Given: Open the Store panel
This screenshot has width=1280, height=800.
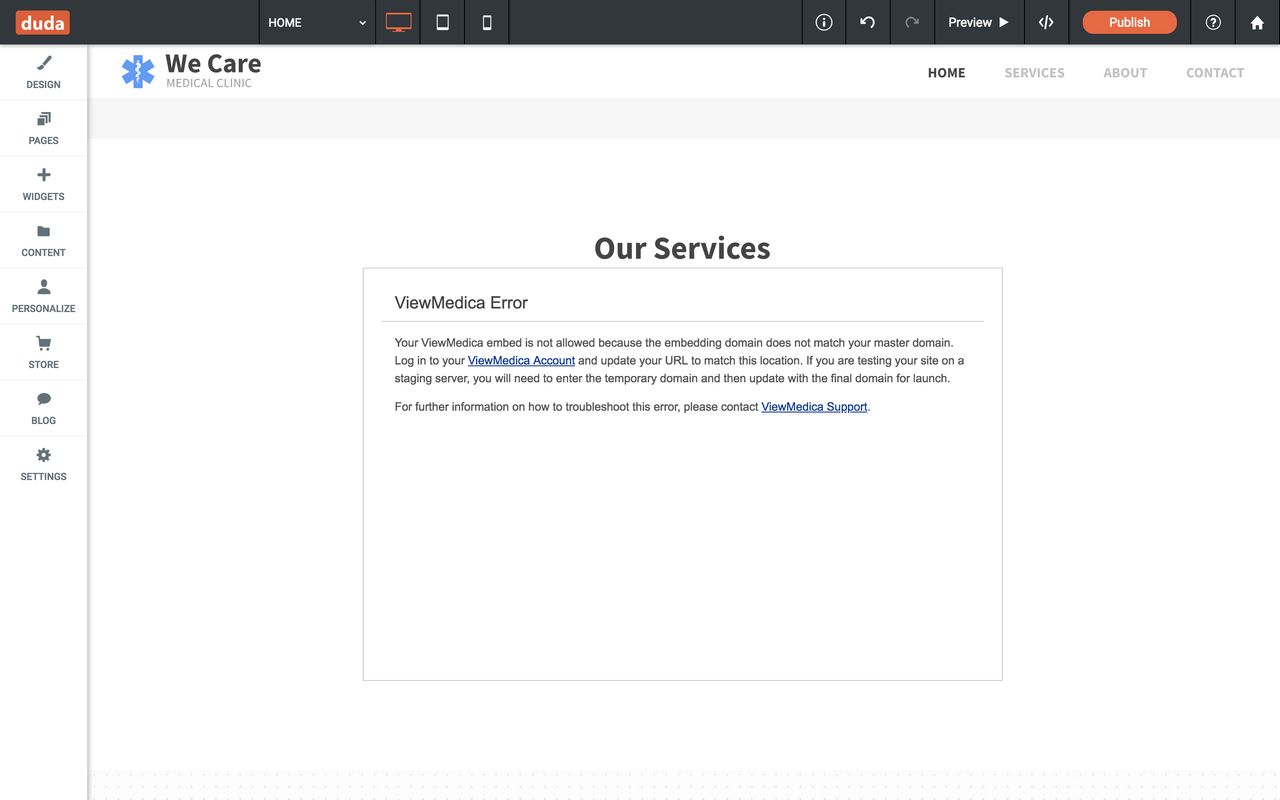Looking at the screenshot, I should click(x=43, y=350).
